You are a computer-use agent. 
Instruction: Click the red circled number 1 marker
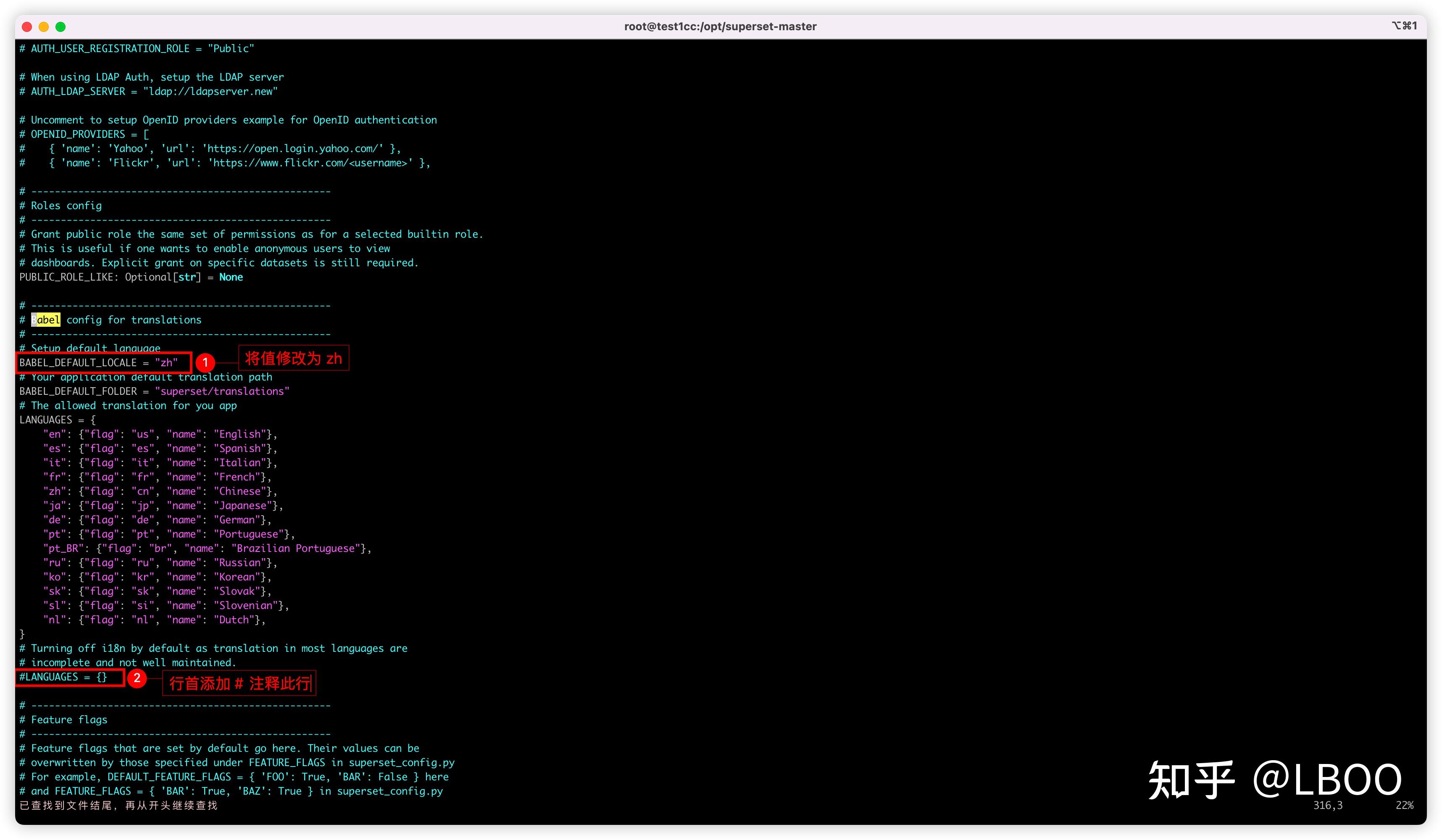click(x=205, y=362)
